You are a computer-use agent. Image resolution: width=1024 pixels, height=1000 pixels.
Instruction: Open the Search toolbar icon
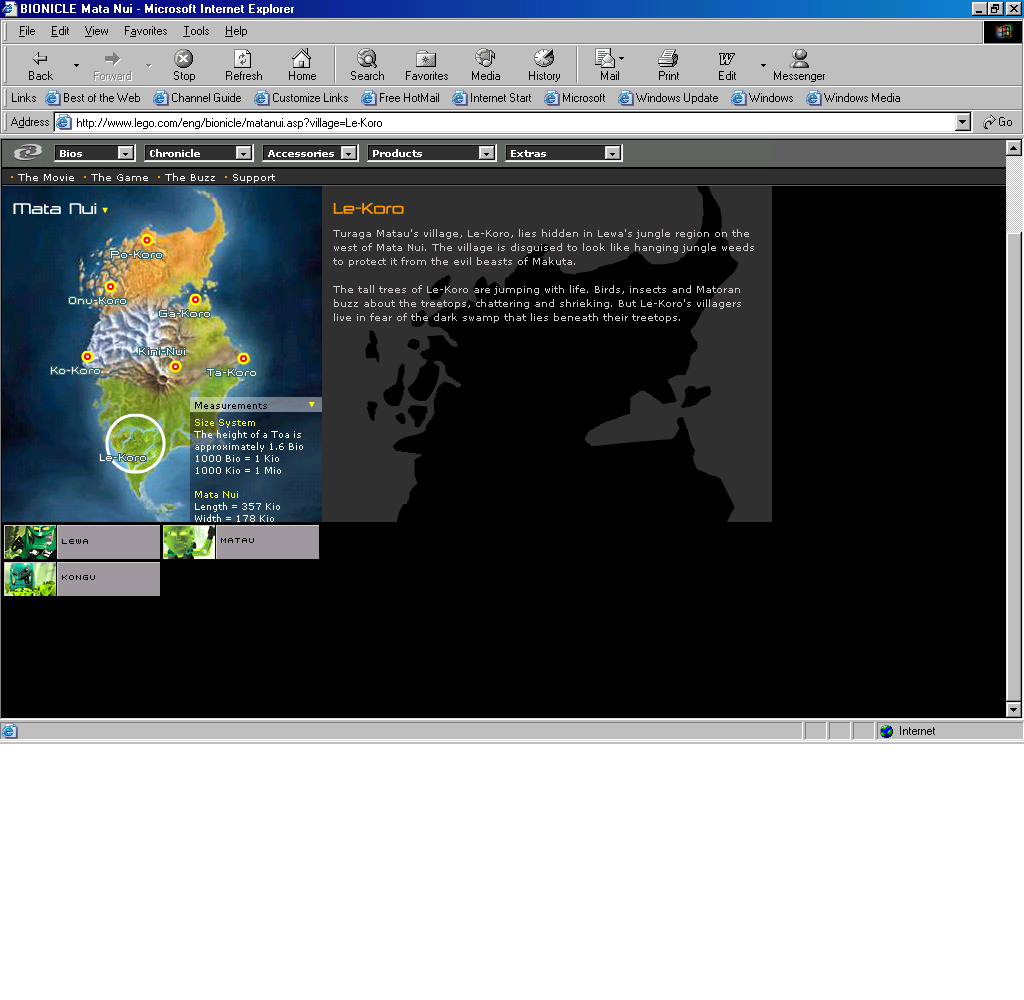(x=367, y=59)
